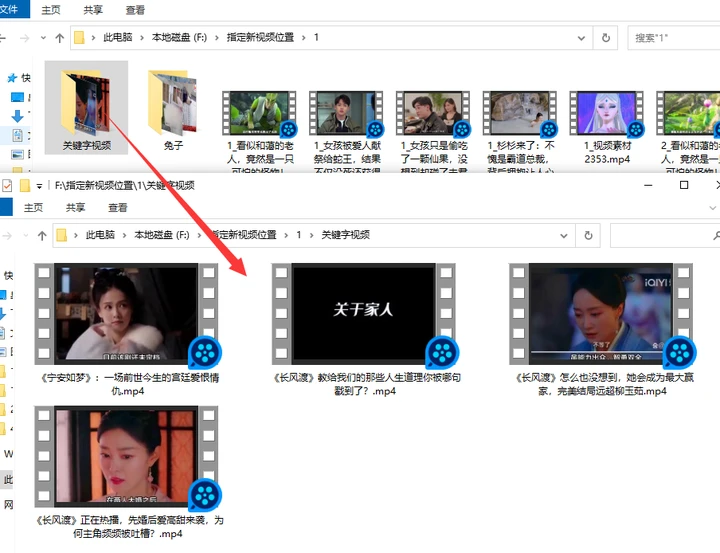Open 查看 ribbon tab in back window

135,10
